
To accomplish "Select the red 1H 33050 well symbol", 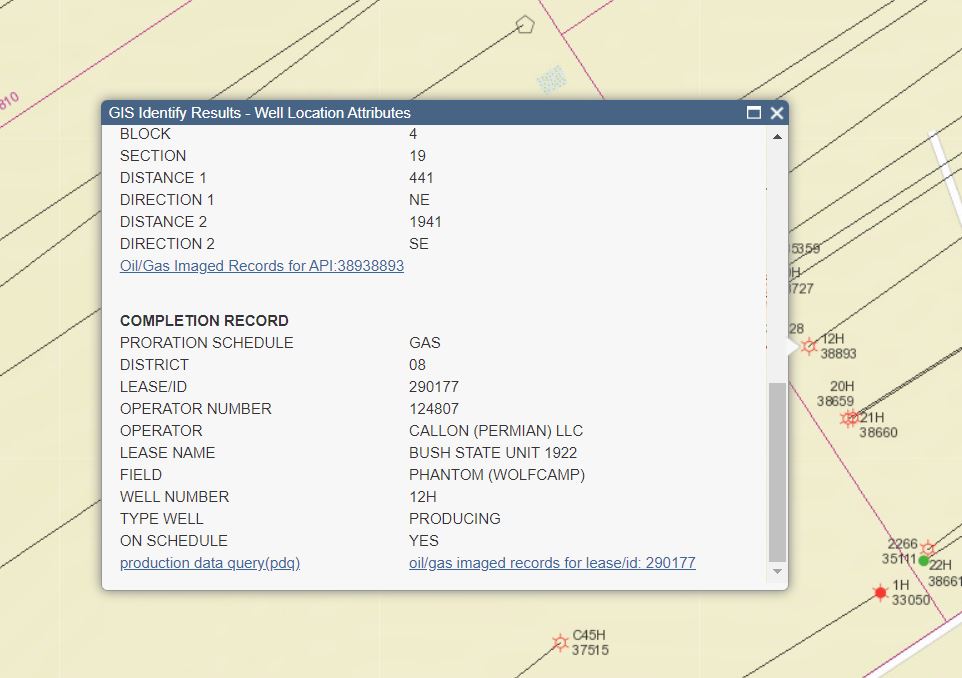I will pos(880,593).
